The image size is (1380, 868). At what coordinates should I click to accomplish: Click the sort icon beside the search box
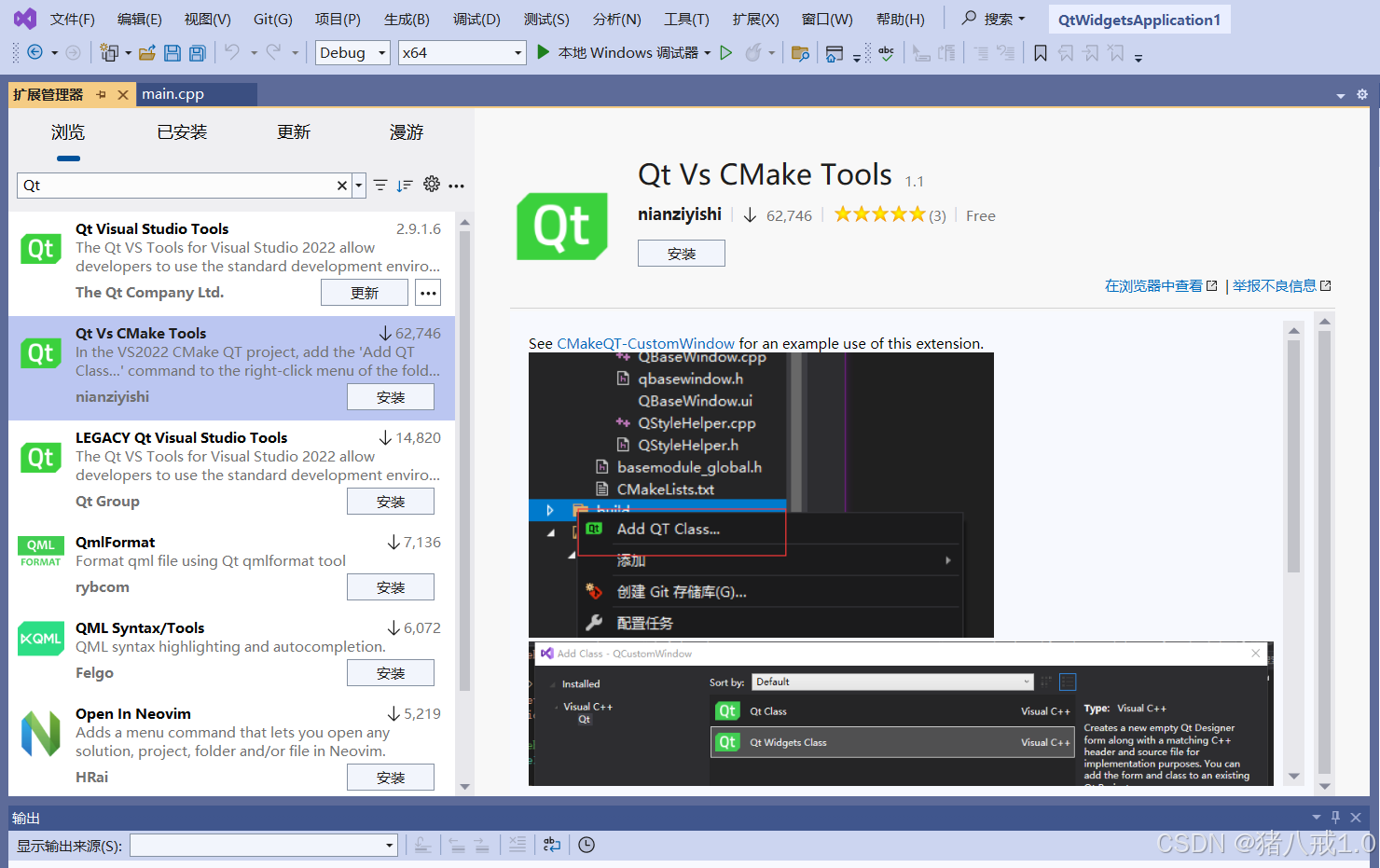click(x=405, y=186)
